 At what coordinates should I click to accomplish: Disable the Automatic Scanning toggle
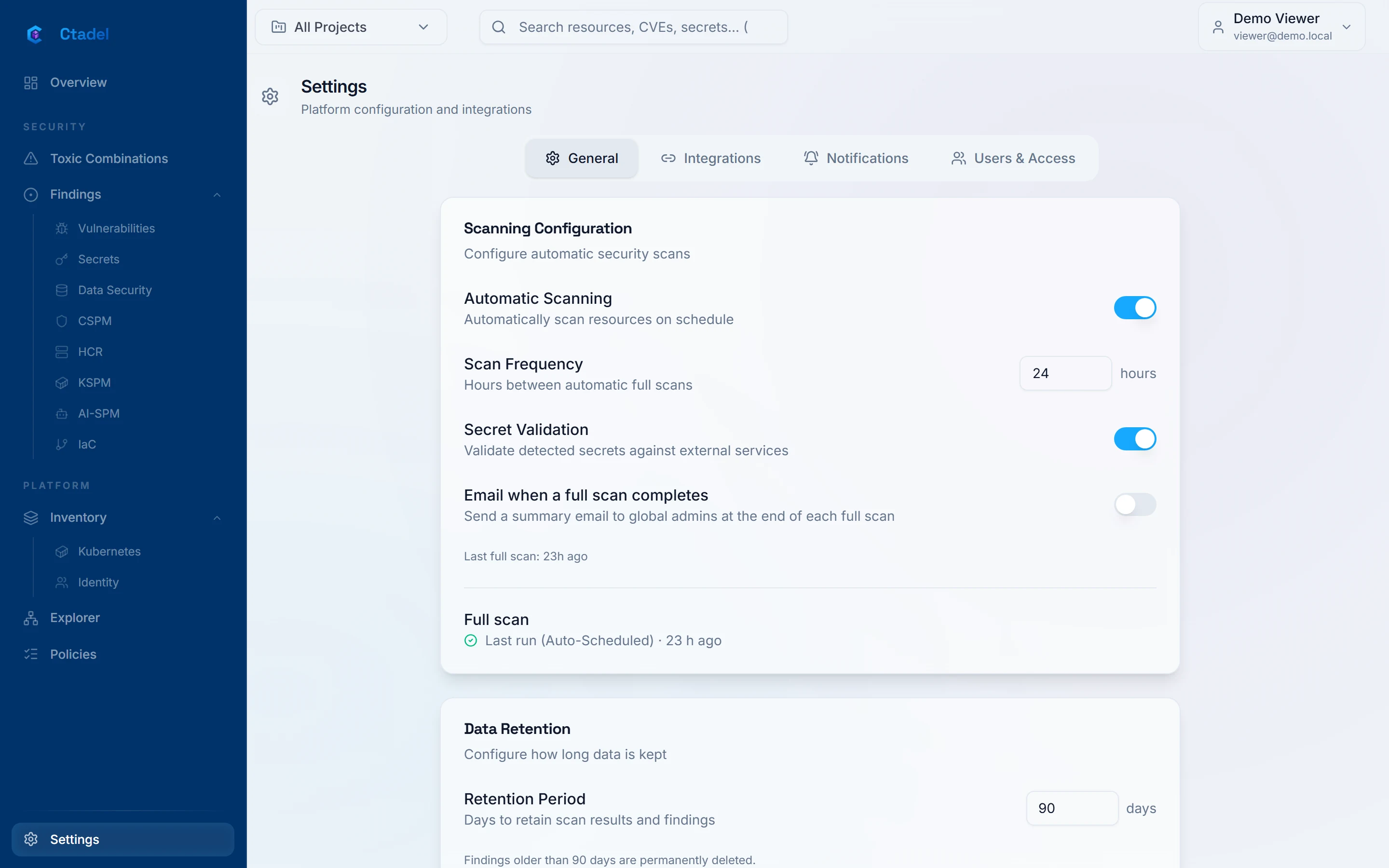click(1135, 308)
